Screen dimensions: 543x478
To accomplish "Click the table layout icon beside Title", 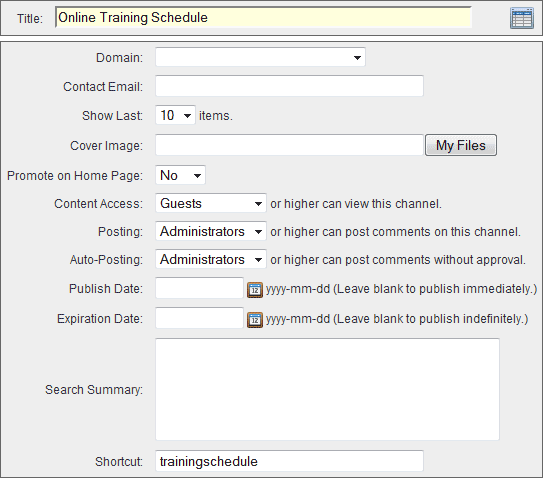I will point(522,18).
